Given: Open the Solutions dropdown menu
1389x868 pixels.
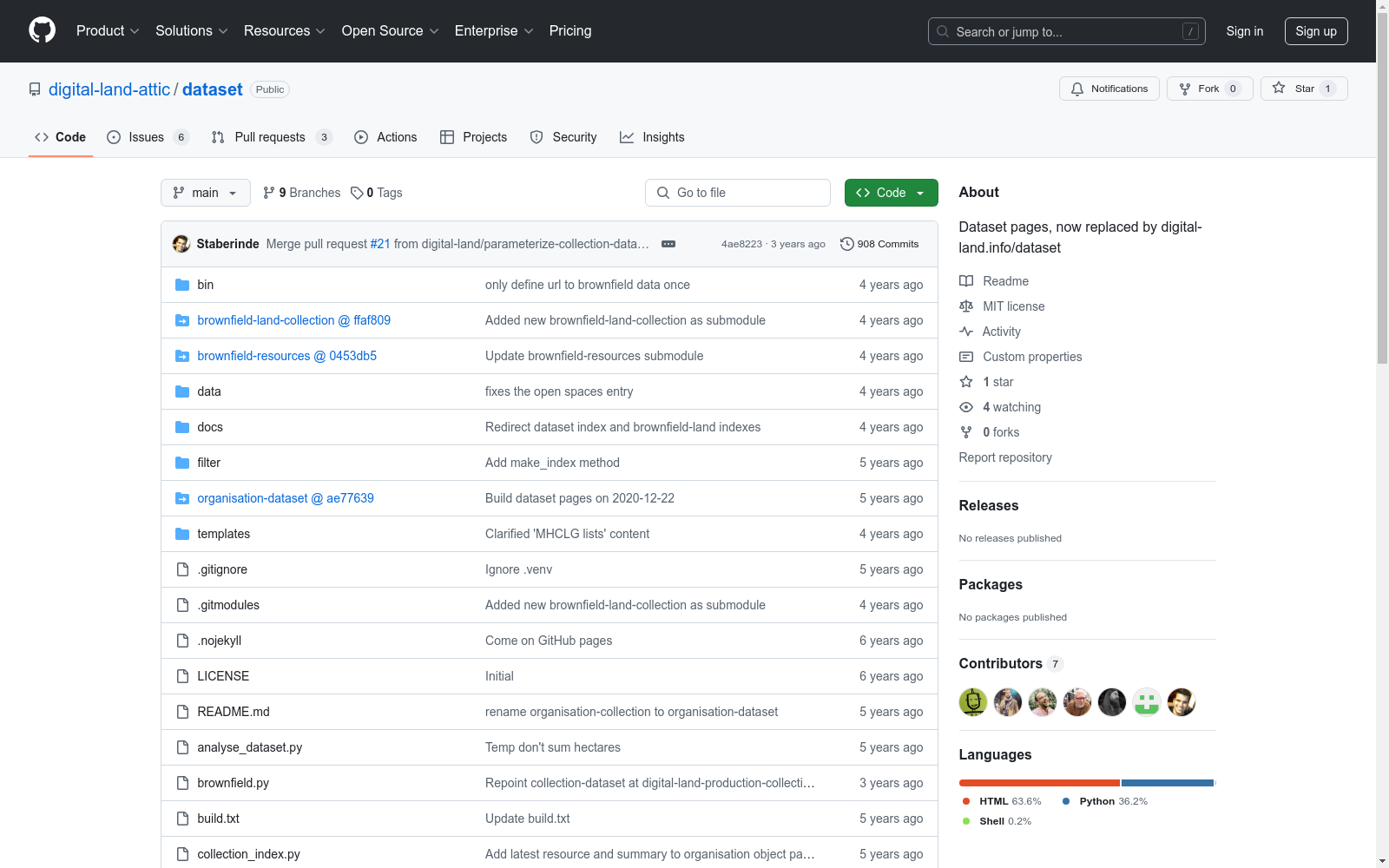Looking at the screenshot, I should 192,31.
